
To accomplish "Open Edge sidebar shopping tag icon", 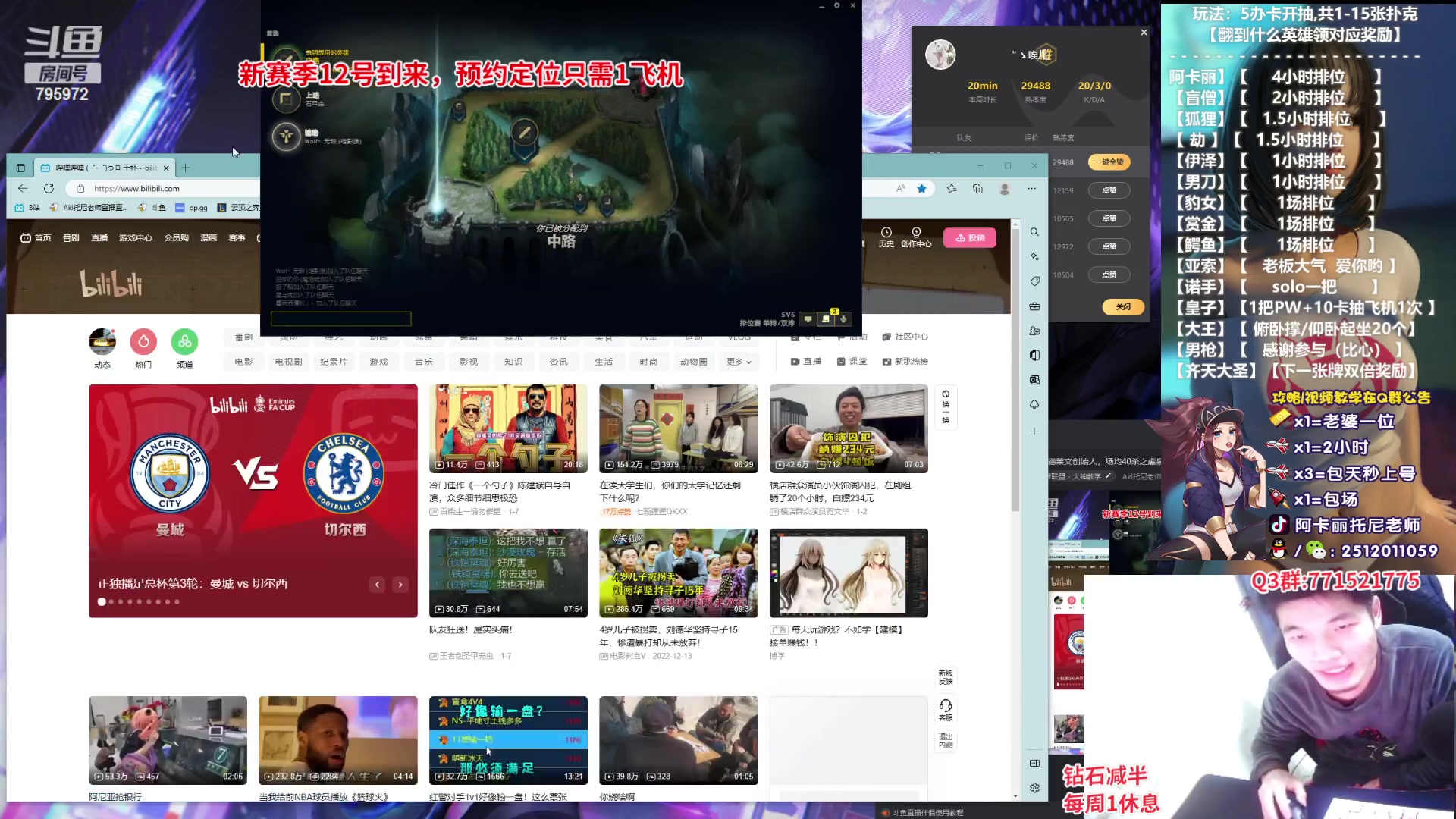I will coord(1034,281).
